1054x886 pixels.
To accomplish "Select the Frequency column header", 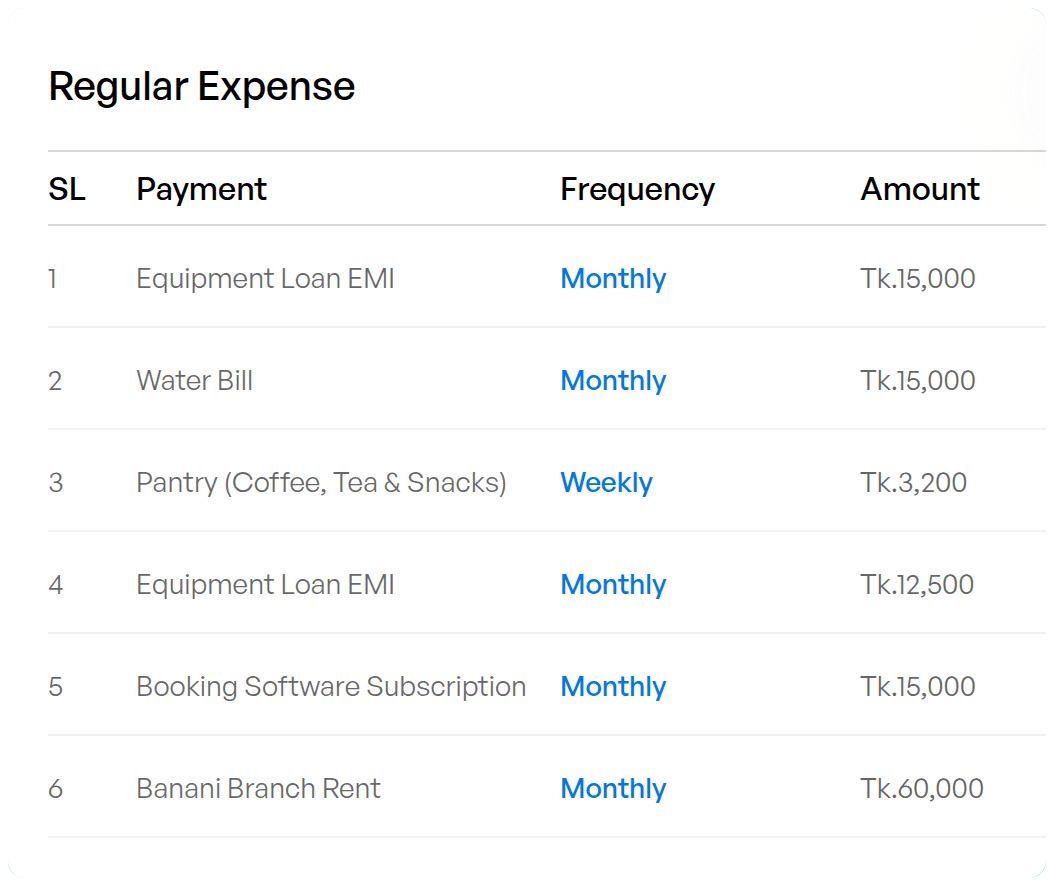I will pyautogui.click(x=637, y=190).
